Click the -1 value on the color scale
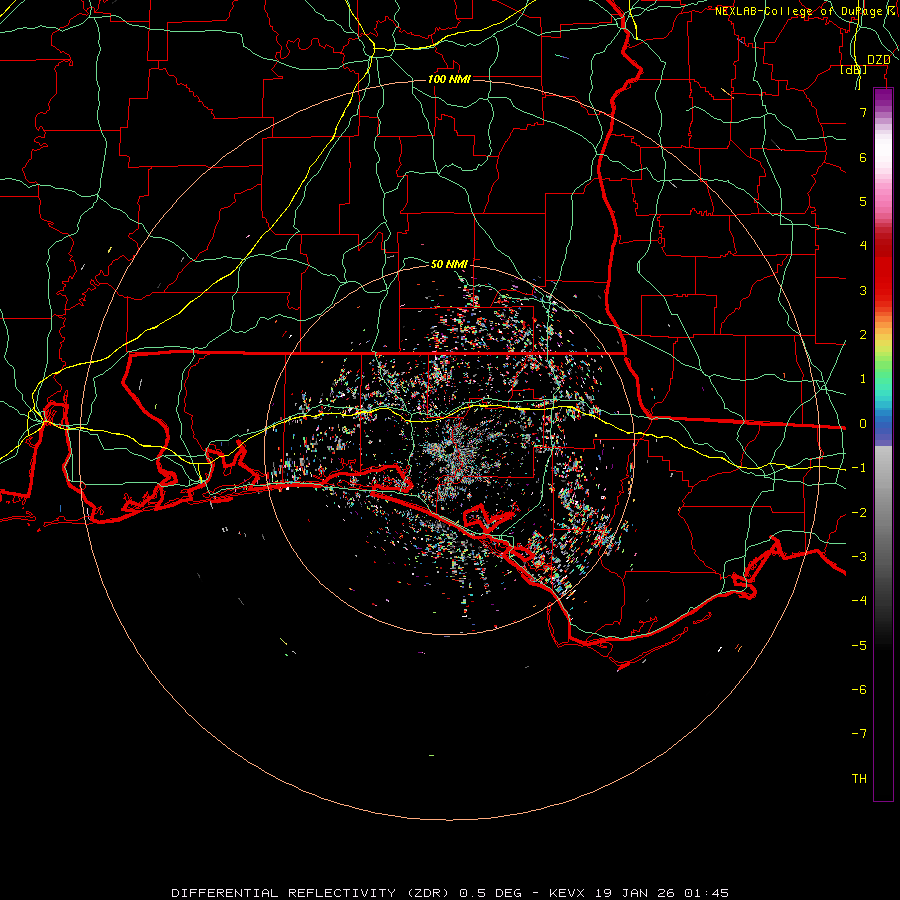 (x=859, y=468)
